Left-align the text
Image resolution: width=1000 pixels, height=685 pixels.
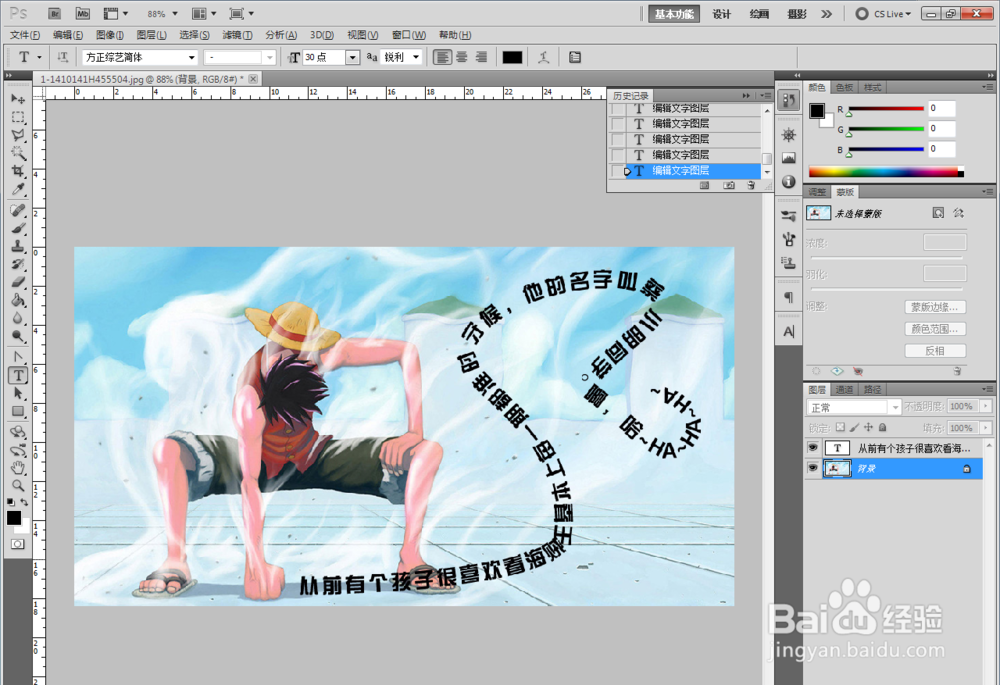coord(442,57)
